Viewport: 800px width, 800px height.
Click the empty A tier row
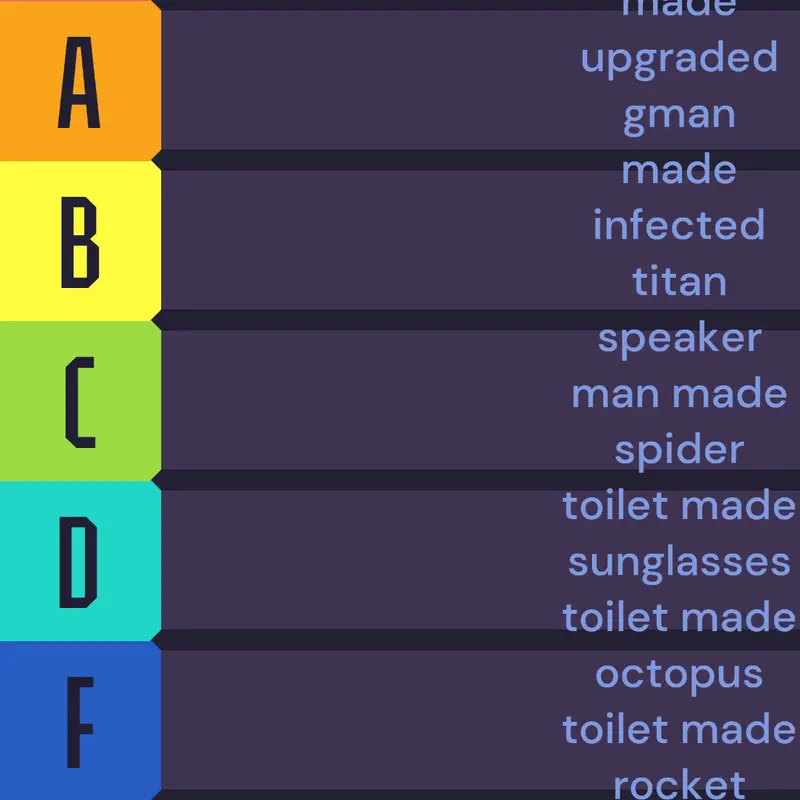click(481, 80)
